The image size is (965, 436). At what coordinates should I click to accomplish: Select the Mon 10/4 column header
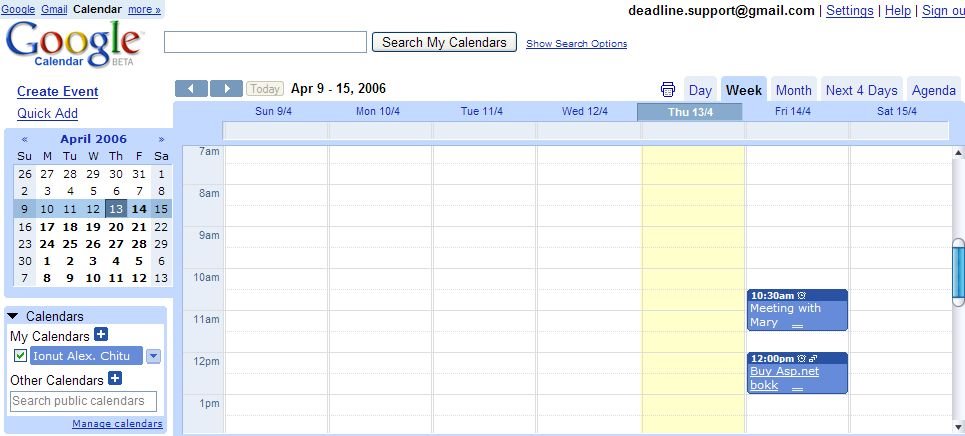click(x=378, y=111)
